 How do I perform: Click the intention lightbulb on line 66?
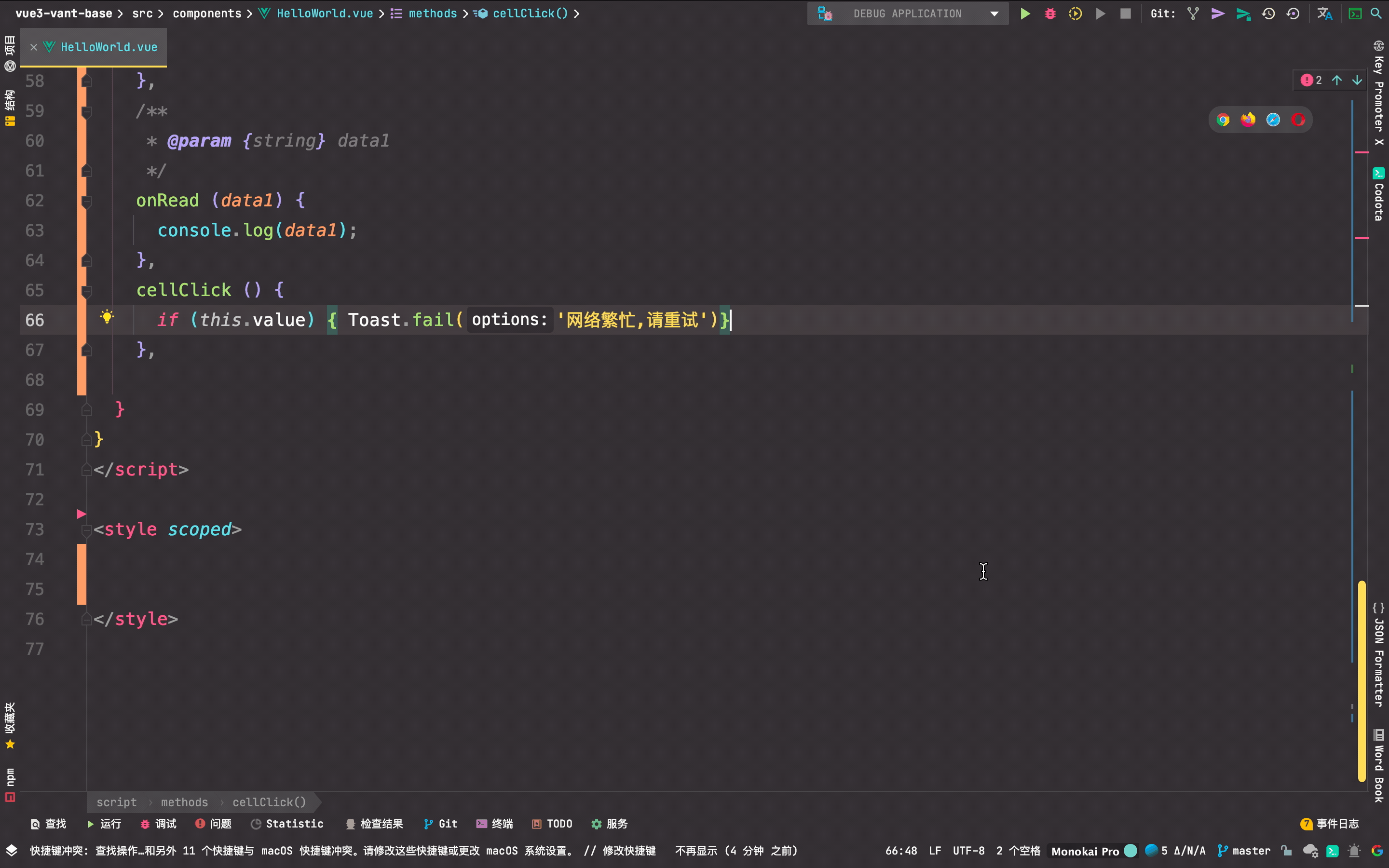pyautogui.click(x=108, y=316)
